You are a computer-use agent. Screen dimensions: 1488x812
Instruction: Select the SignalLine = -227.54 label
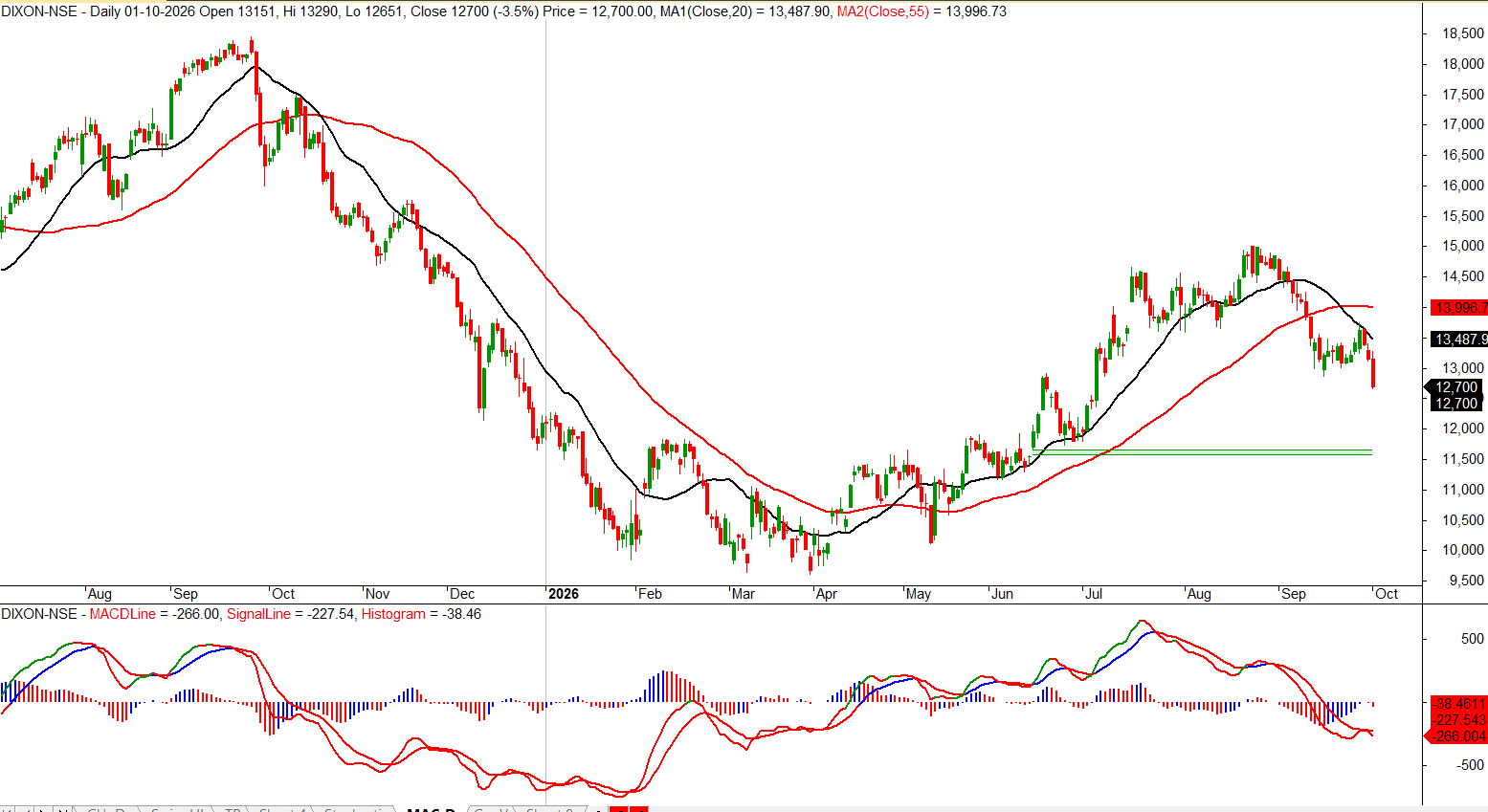click(290, 614)
